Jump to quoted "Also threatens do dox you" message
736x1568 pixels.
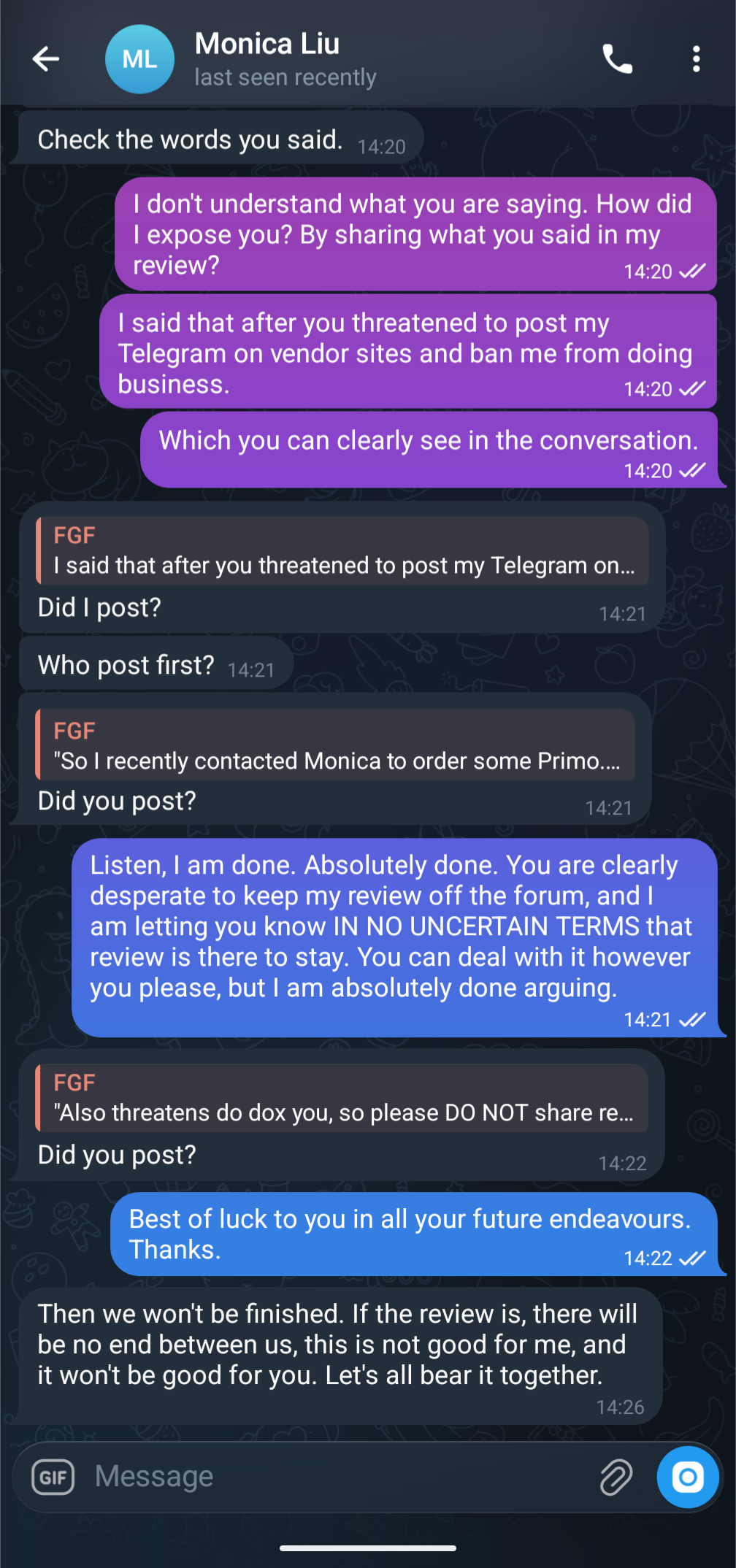pyautogui.click(x=342, y=1099)
